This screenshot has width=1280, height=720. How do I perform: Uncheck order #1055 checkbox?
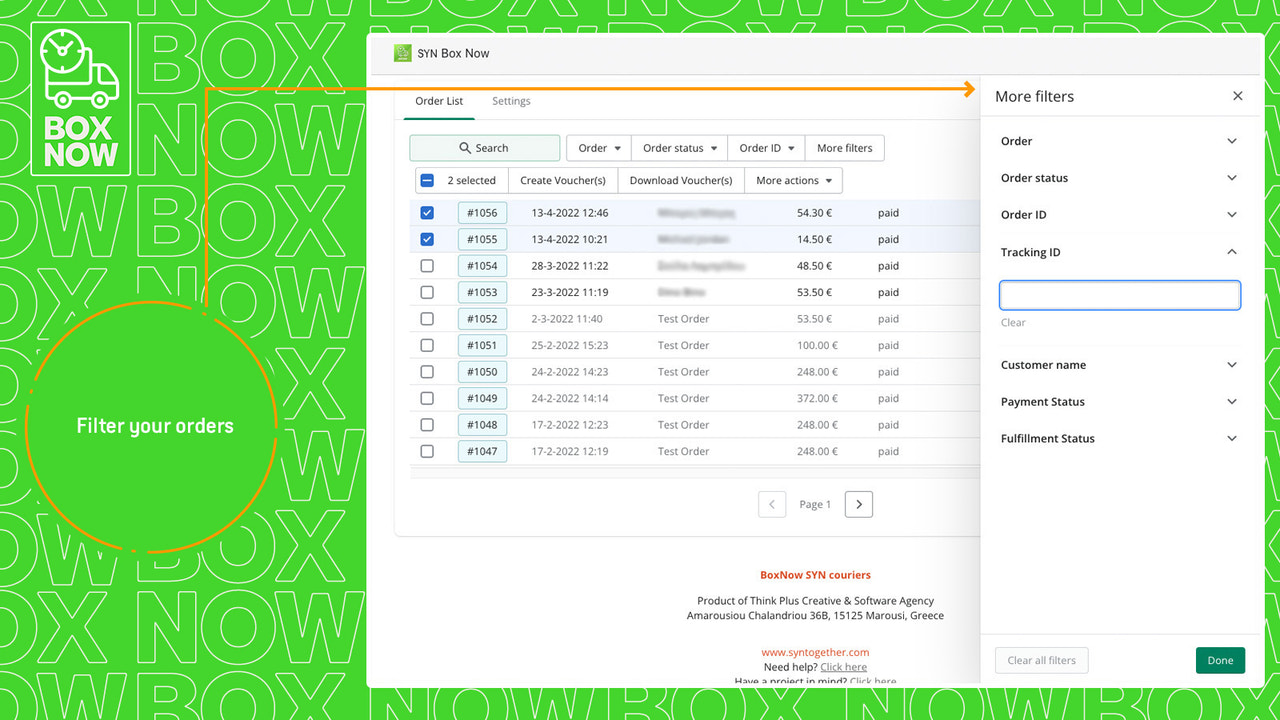pos(427,239)
